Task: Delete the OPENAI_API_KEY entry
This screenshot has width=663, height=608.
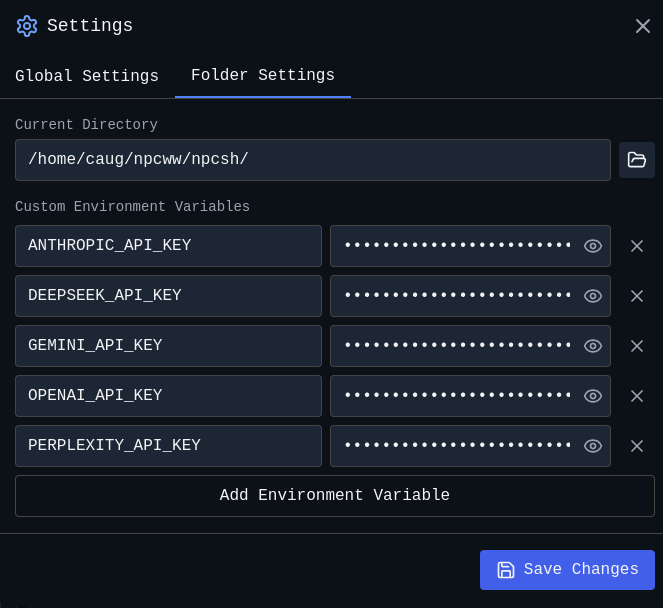Action: 637,396
